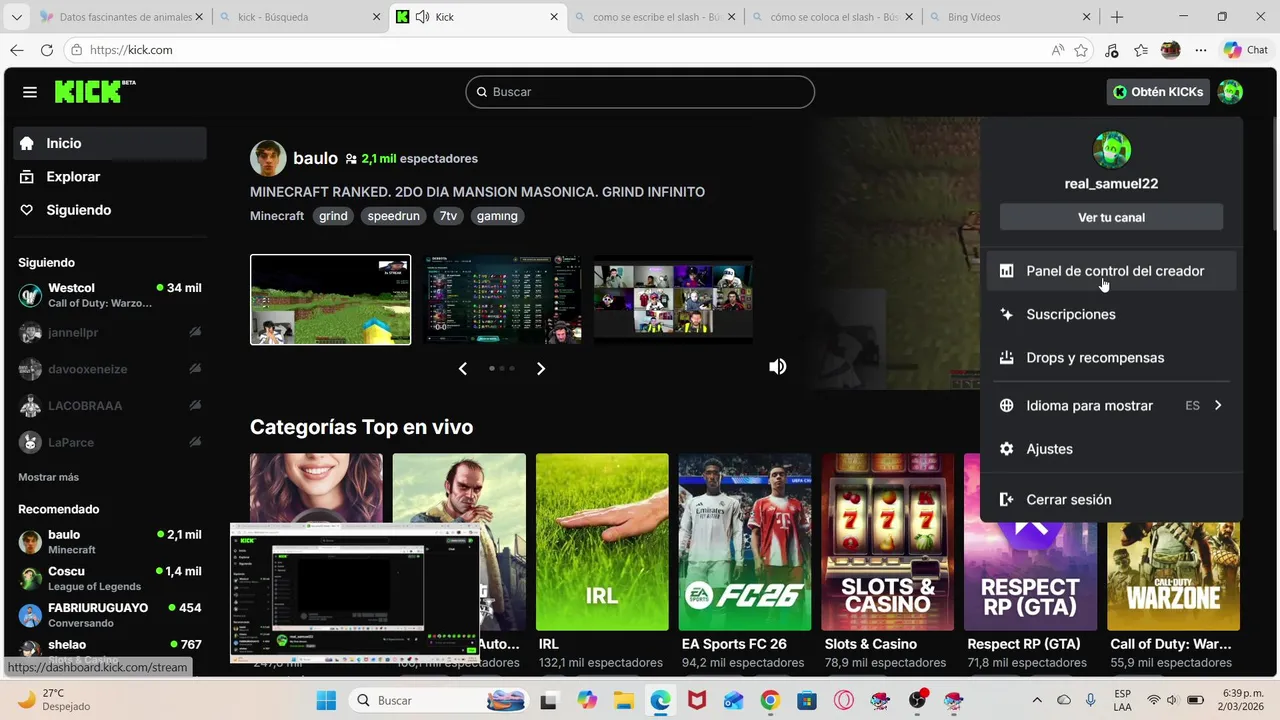Switch to Bing Videos tab
Viewport: 1280px width, 720px height.
tap(1012, 17)
